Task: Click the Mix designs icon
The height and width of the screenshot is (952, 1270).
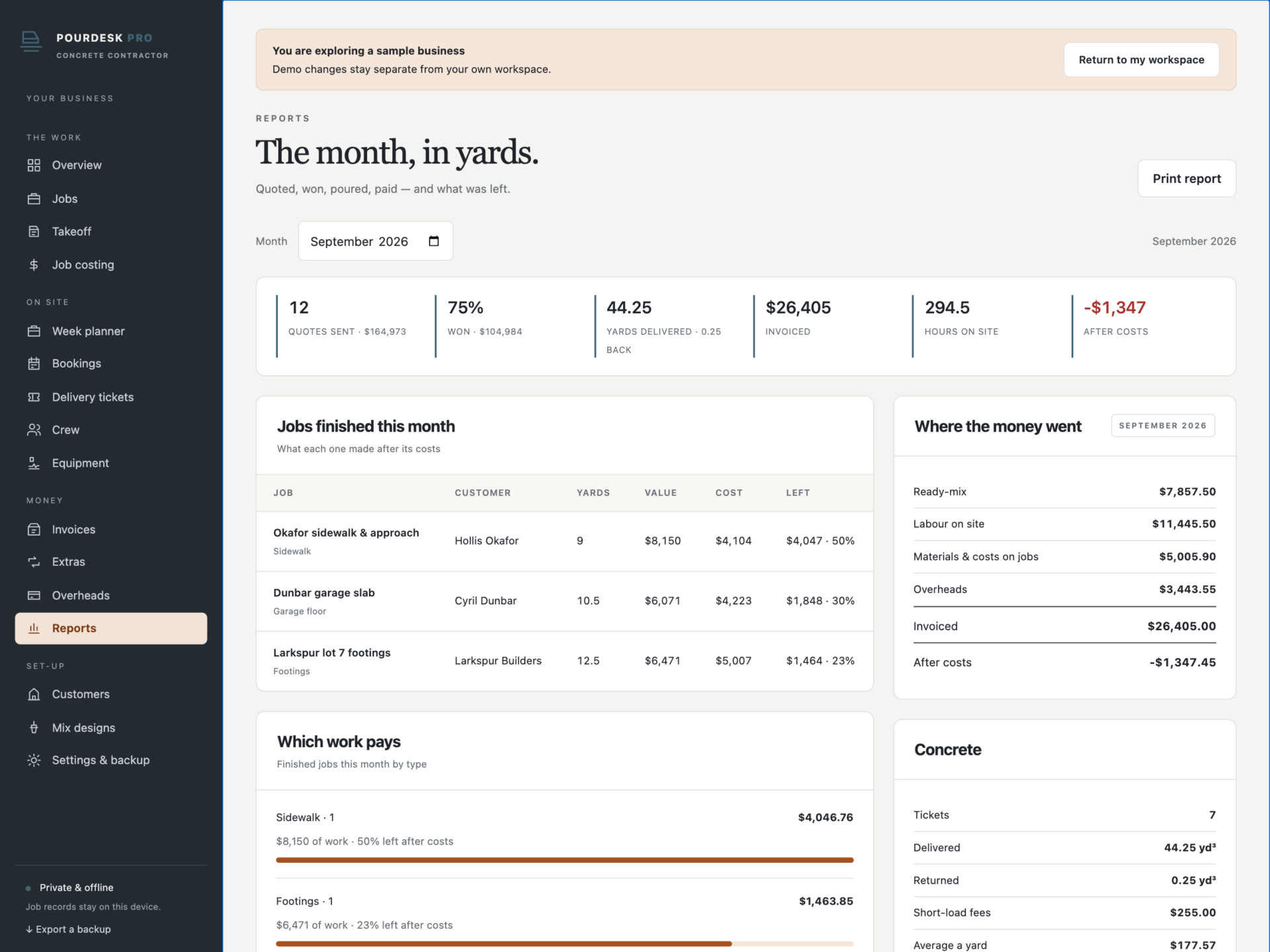Action: click(x=34, y=728)
